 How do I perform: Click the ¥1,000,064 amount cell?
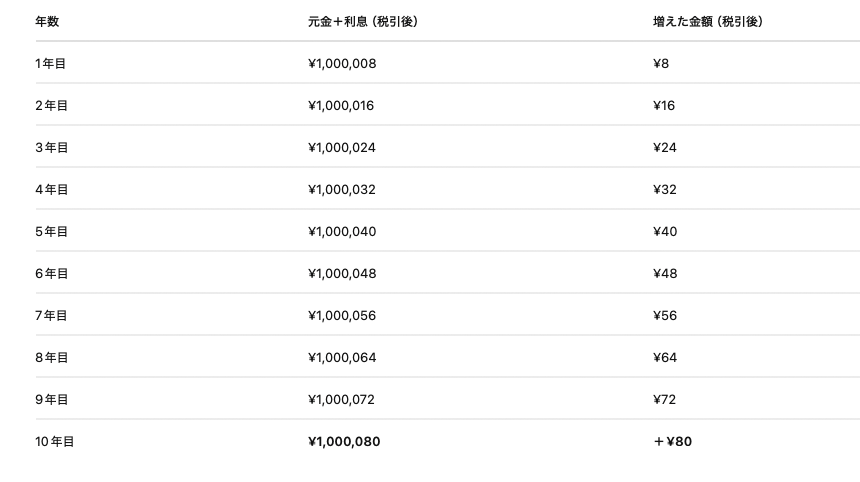click(342, 358)
